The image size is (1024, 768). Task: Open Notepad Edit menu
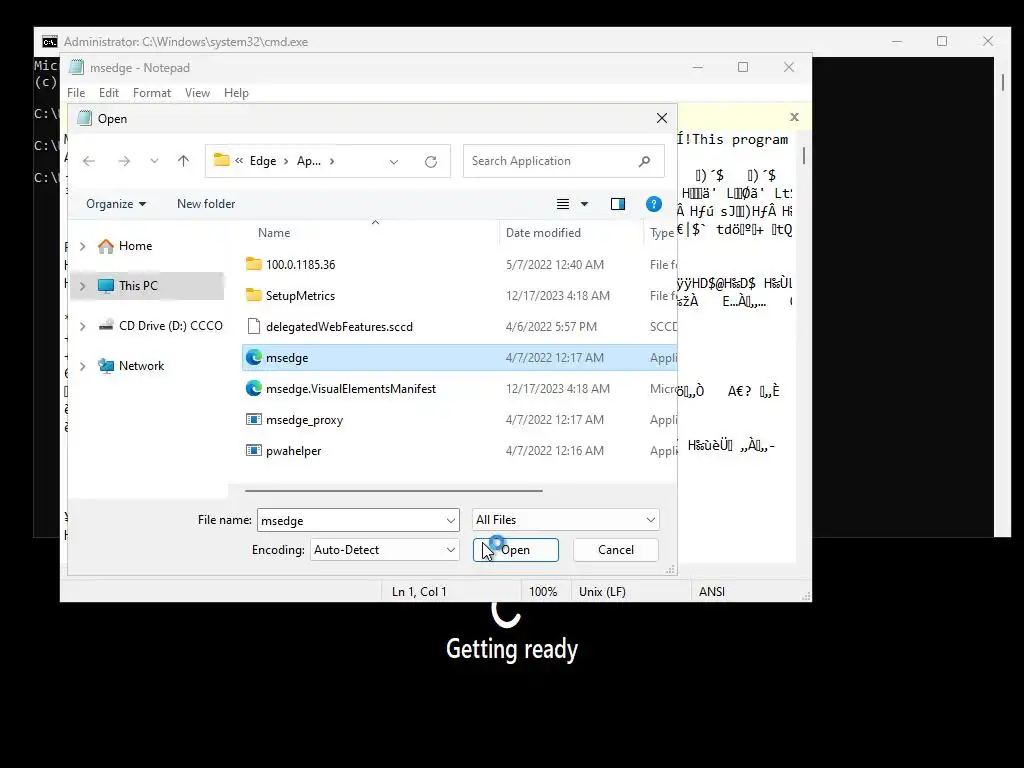coord(108,93)
